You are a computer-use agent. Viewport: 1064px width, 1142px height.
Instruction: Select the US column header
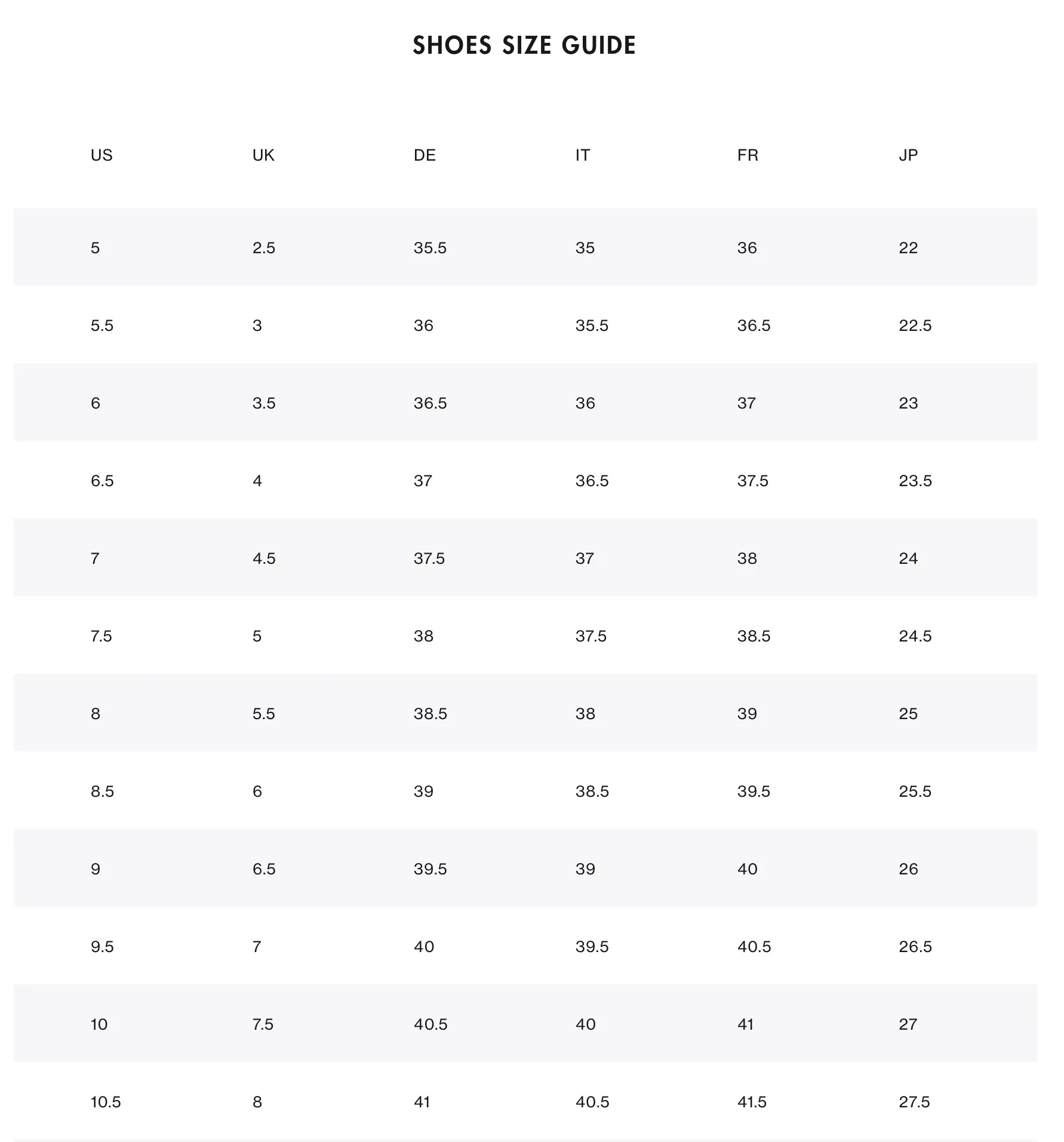click(102, 155)
